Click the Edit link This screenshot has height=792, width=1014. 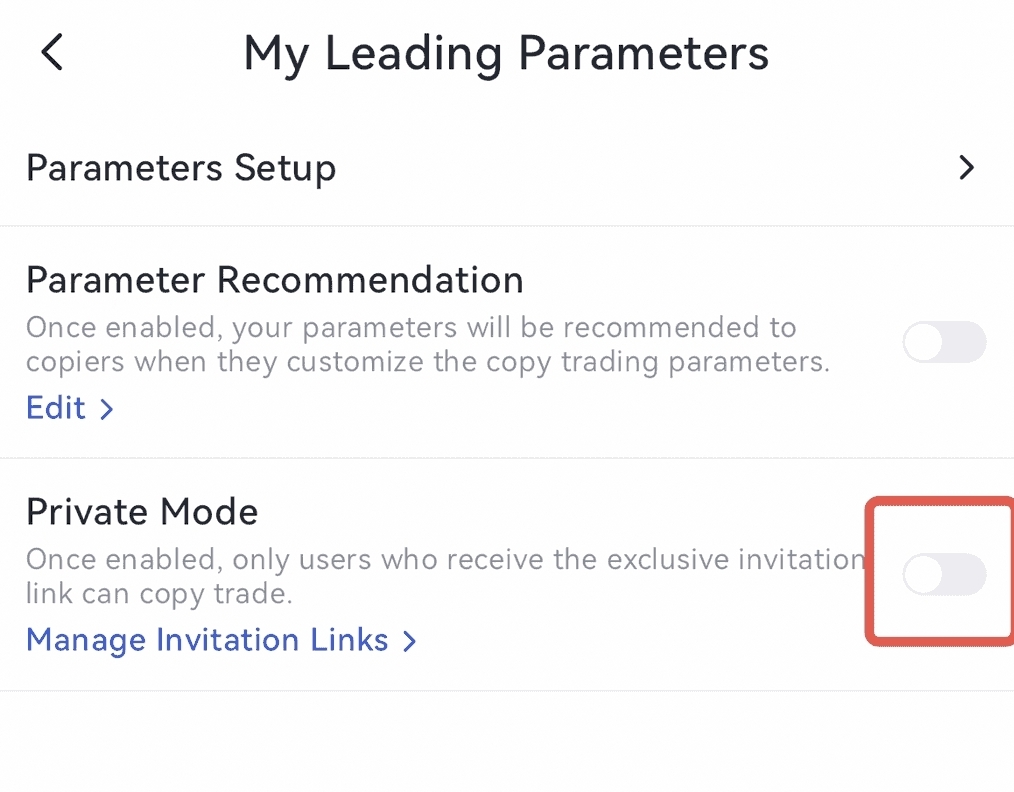56,408
